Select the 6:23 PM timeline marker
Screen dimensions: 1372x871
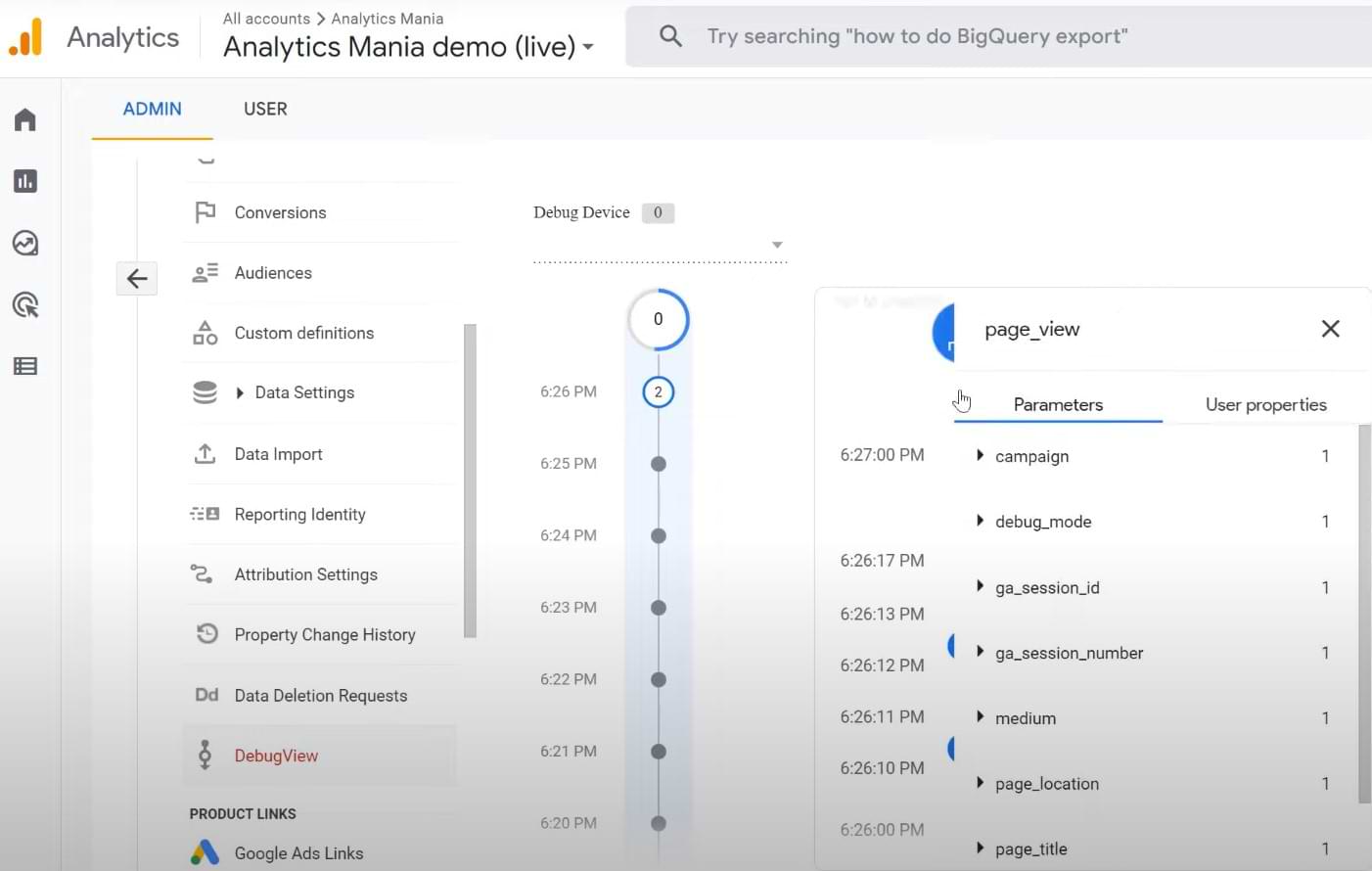(658, 607)
